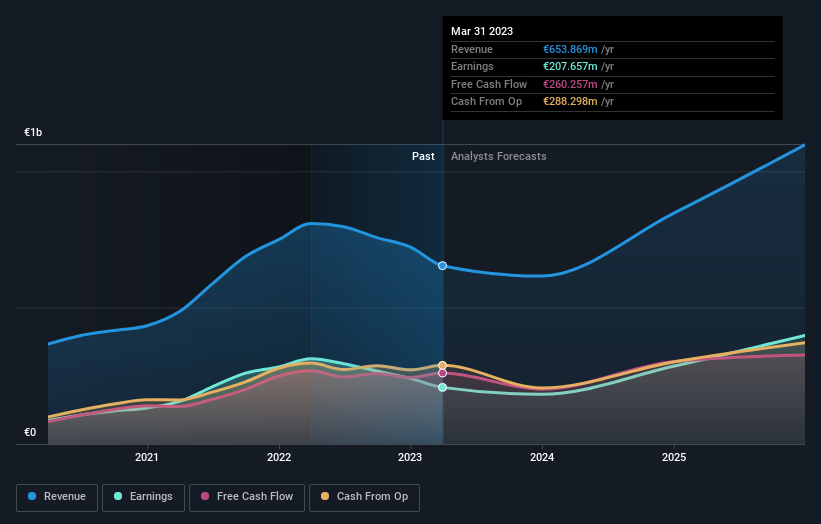
Task: Click the 2021 x-axis label
Action: [x=147, y=458]
